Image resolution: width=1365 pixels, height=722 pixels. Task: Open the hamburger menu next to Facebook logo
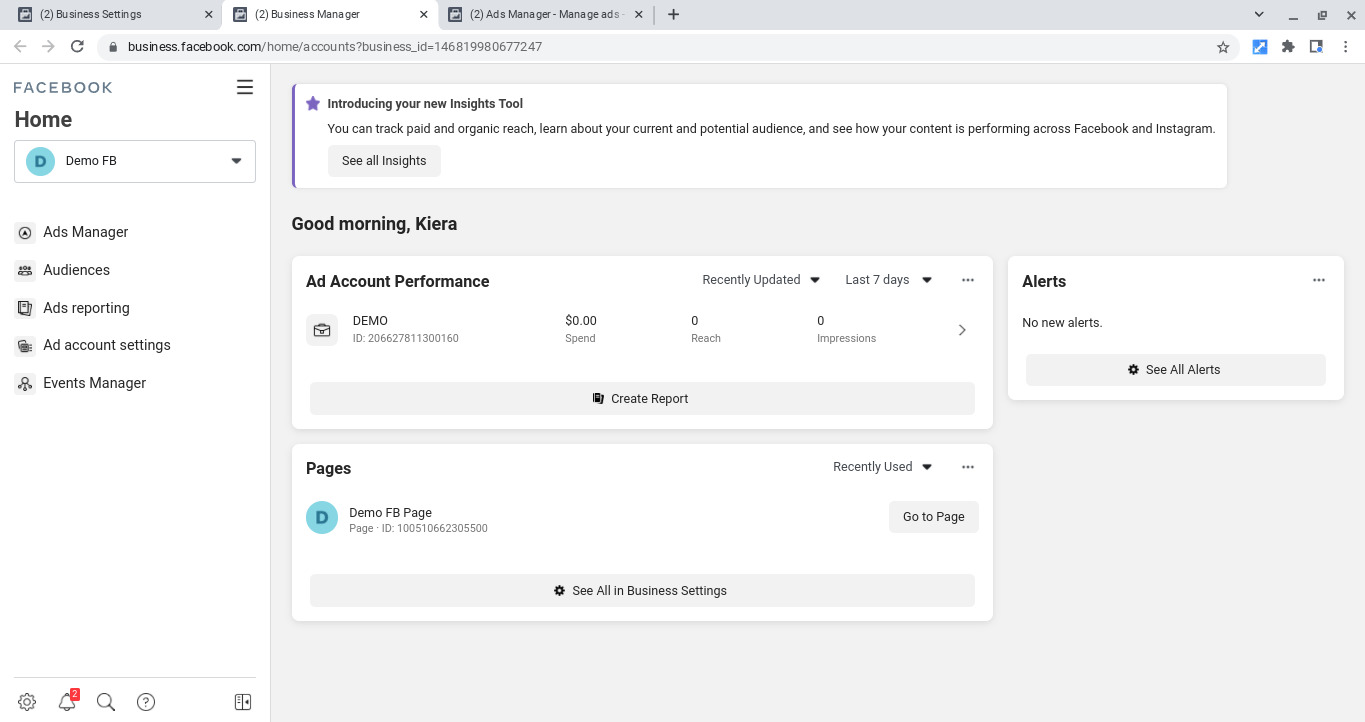pos(245,87)
